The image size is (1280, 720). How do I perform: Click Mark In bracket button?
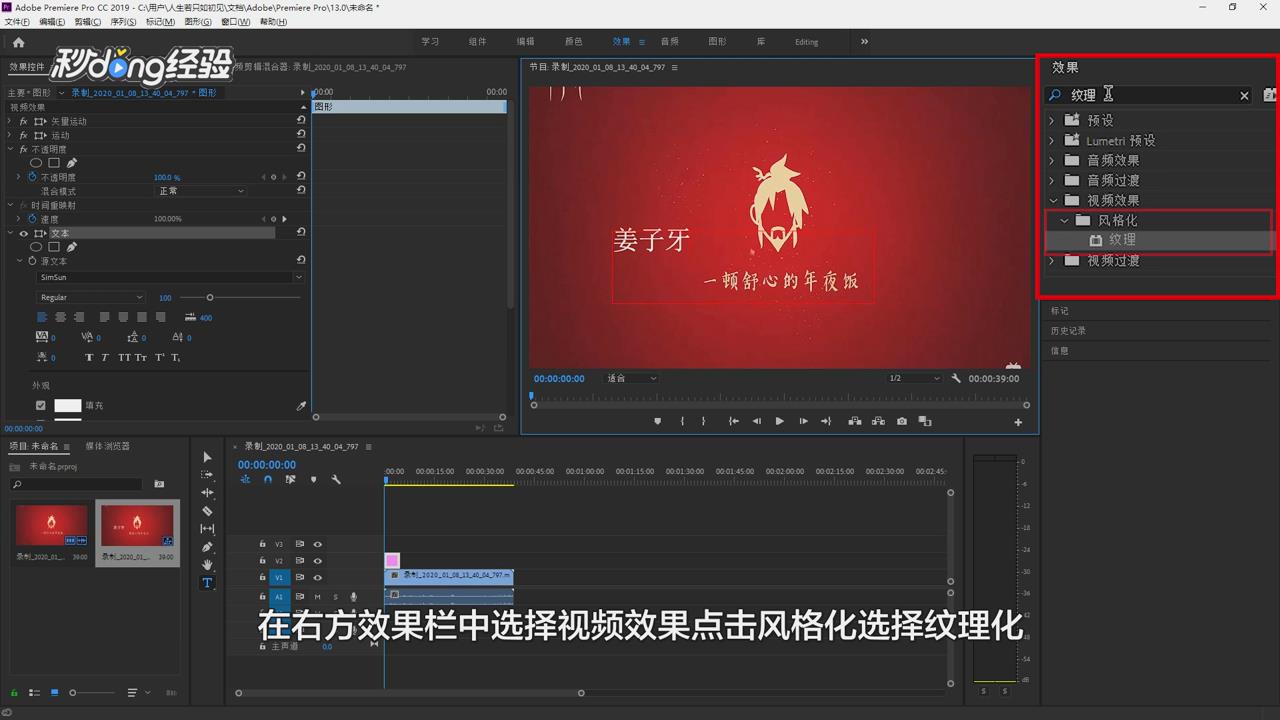click(x=682, y=421)
